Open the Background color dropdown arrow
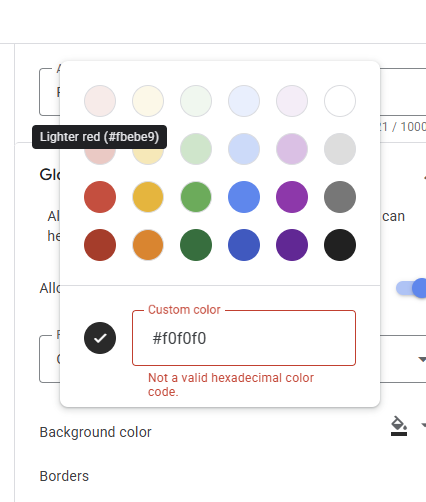This screenshot has width=426, height=502. 423,425
